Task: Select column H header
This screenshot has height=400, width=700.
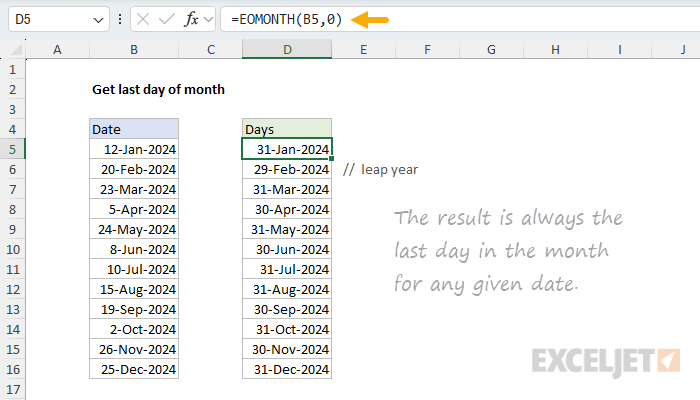Action: (x=555, y=49)
